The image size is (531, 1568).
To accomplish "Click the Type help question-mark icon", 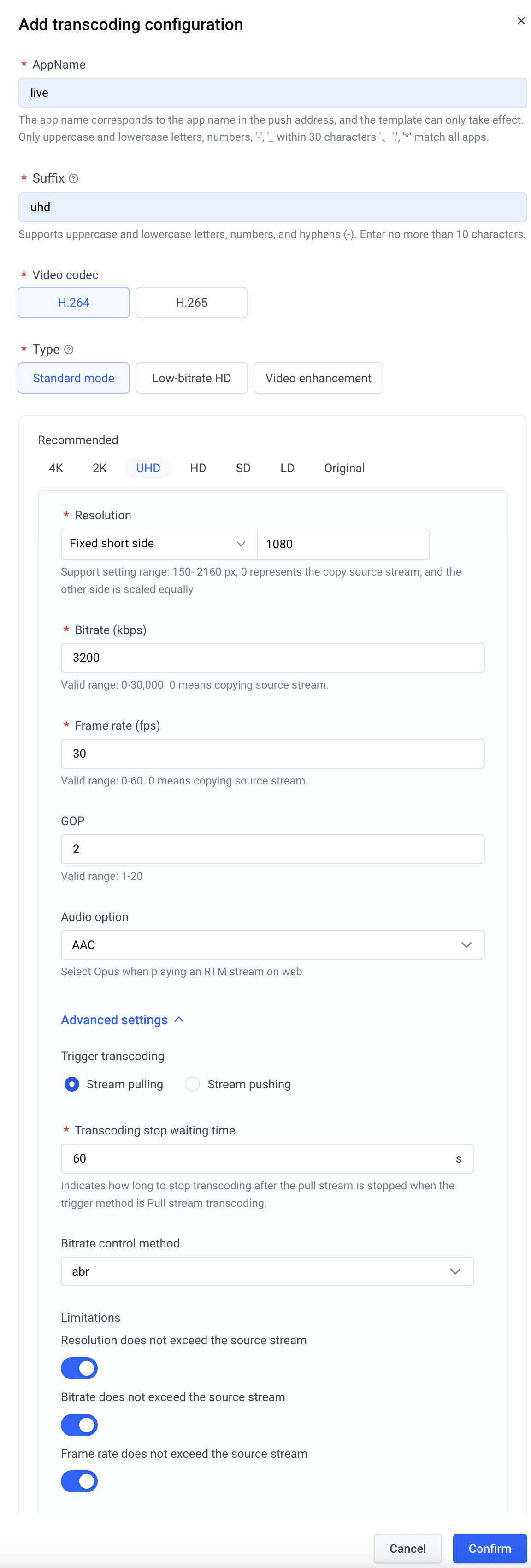I will tap(69, 350).
